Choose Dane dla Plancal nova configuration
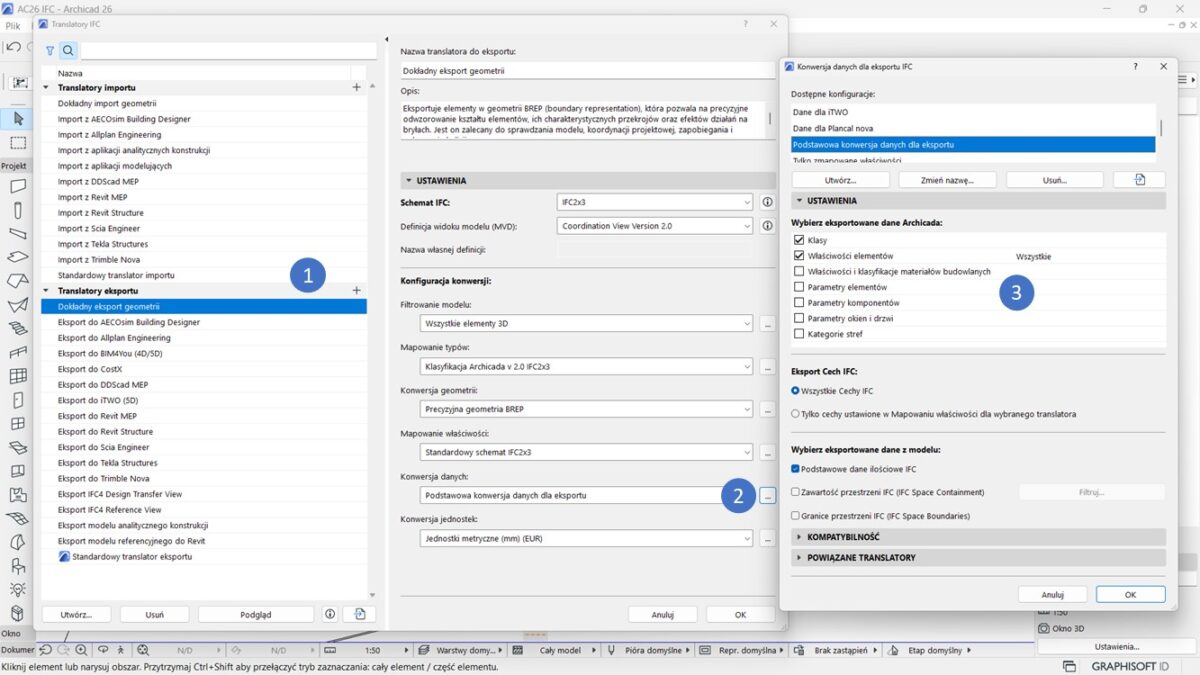Viewport: 1200px width, 675px height. coord(833,128)
